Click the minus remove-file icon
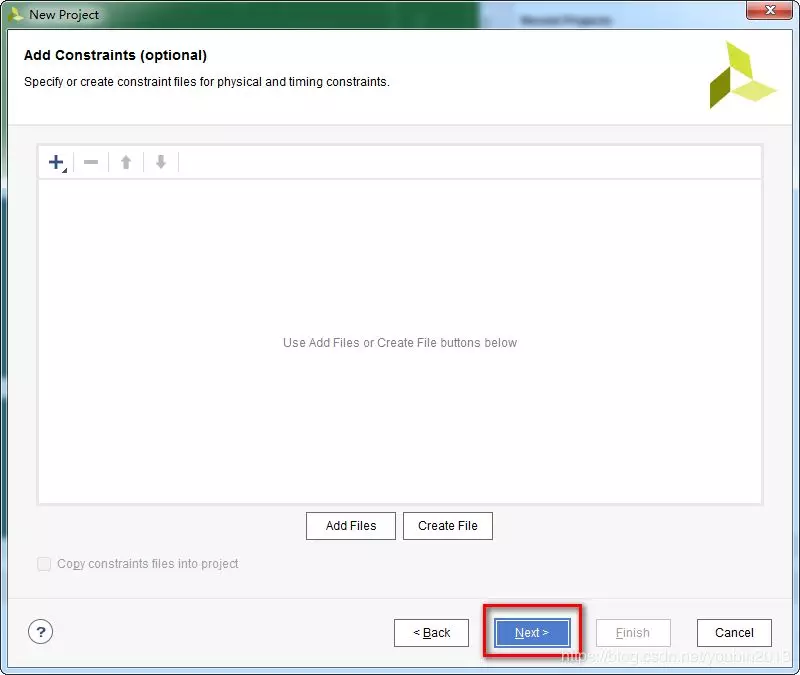The height and width of the screenshot is (675, 800). pyautogui.click(x=91, y=162)
